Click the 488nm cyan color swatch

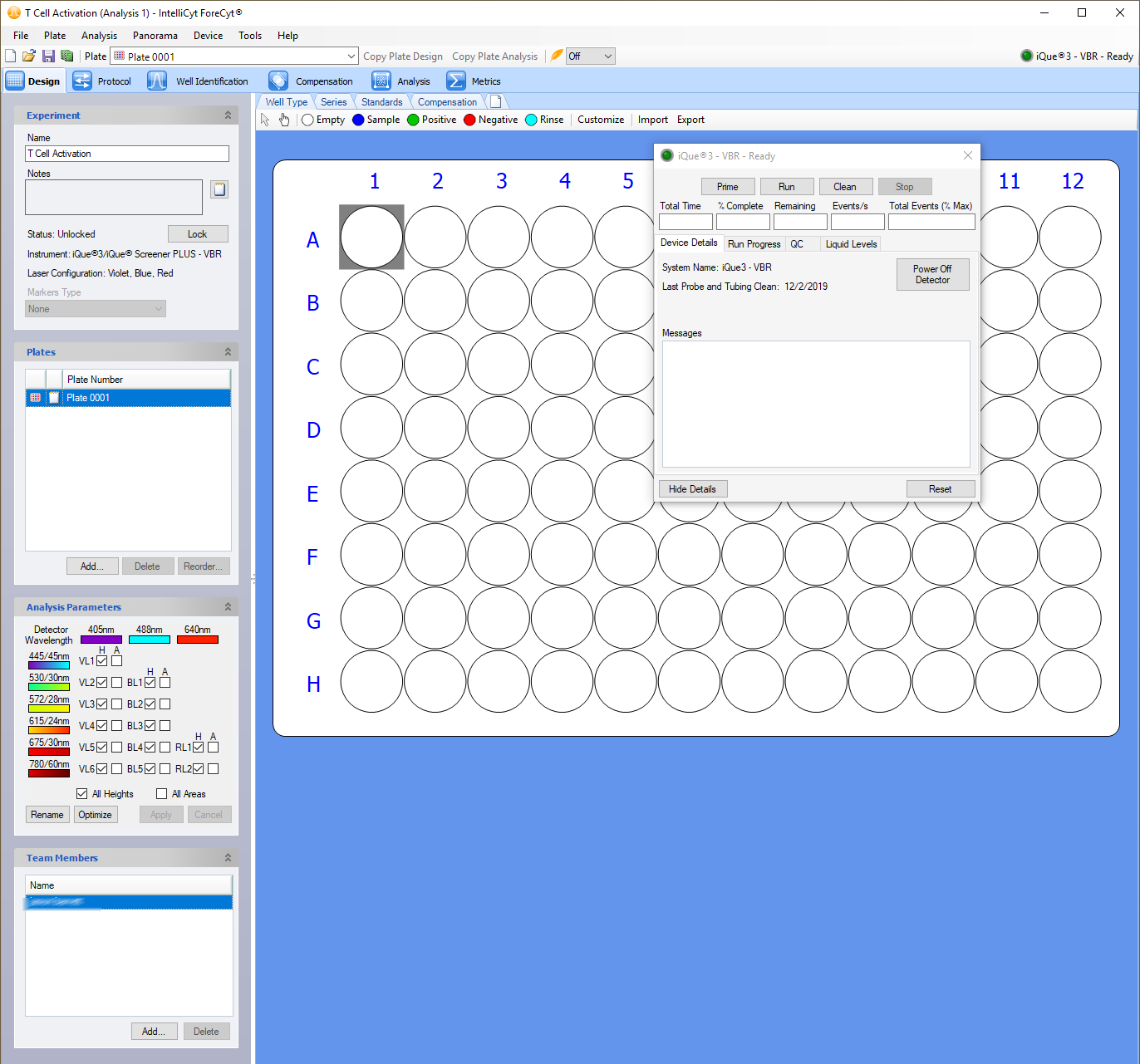tap(150, 640)
